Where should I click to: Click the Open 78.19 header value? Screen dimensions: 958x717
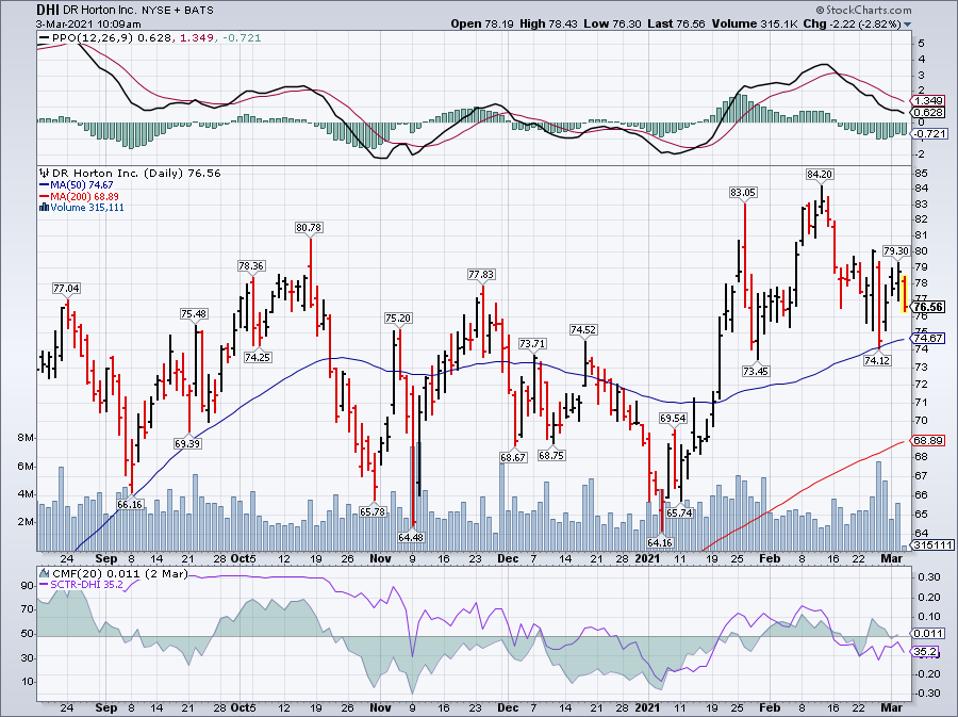pos(482,24)
